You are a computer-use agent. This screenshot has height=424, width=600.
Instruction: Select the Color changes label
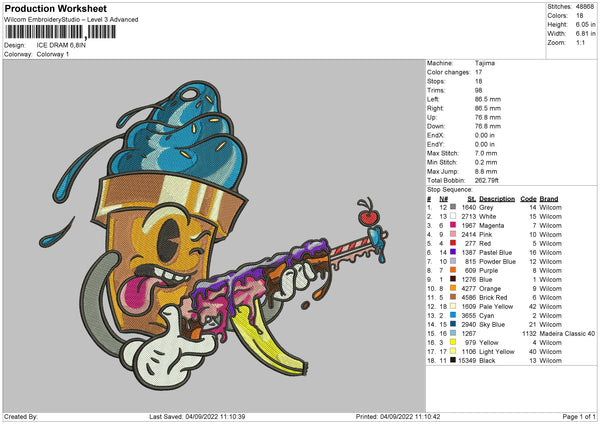point(448,72)
